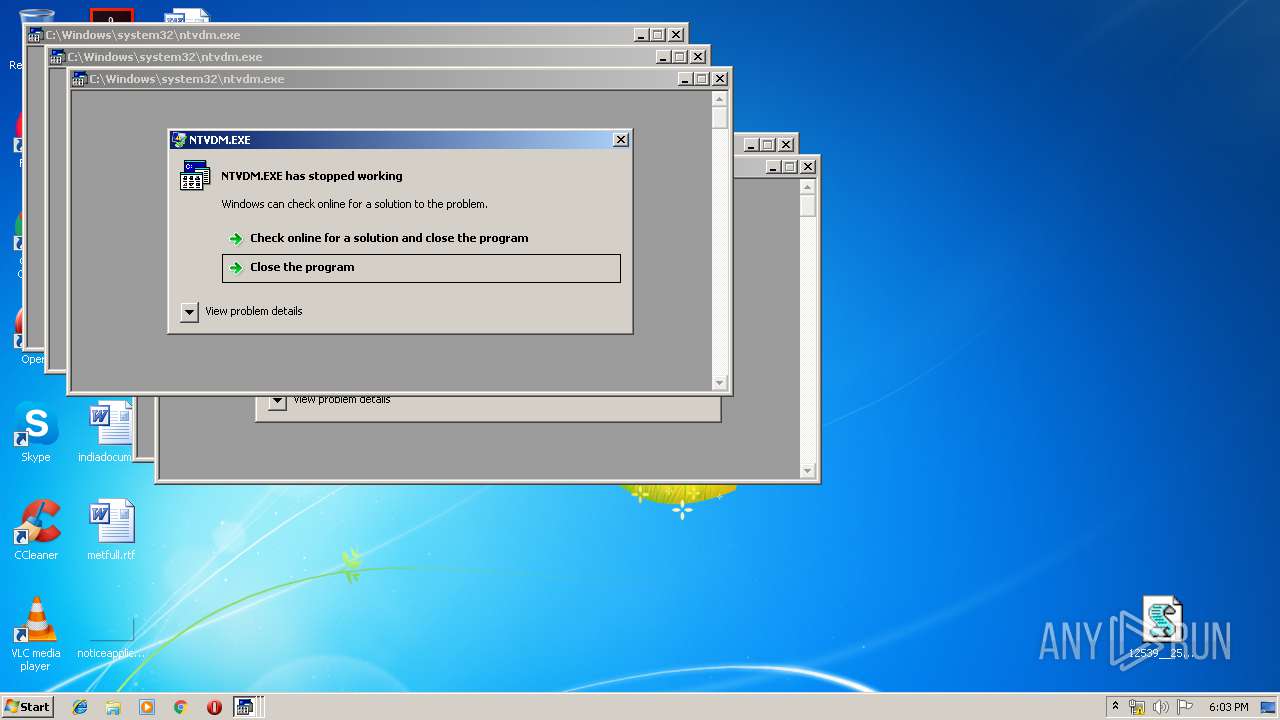Select the 12539__25... script file on the desktop
Image resolution: width=1280 pixels, height=720 pixels.
1162,628
